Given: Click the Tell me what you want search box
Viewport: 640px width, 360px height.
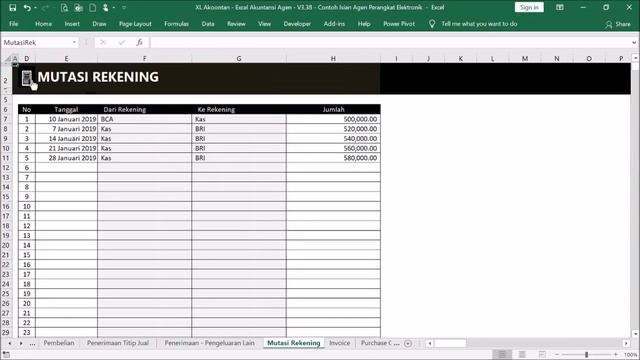Looking at the screenshot, I should click(x=479, y=24).
